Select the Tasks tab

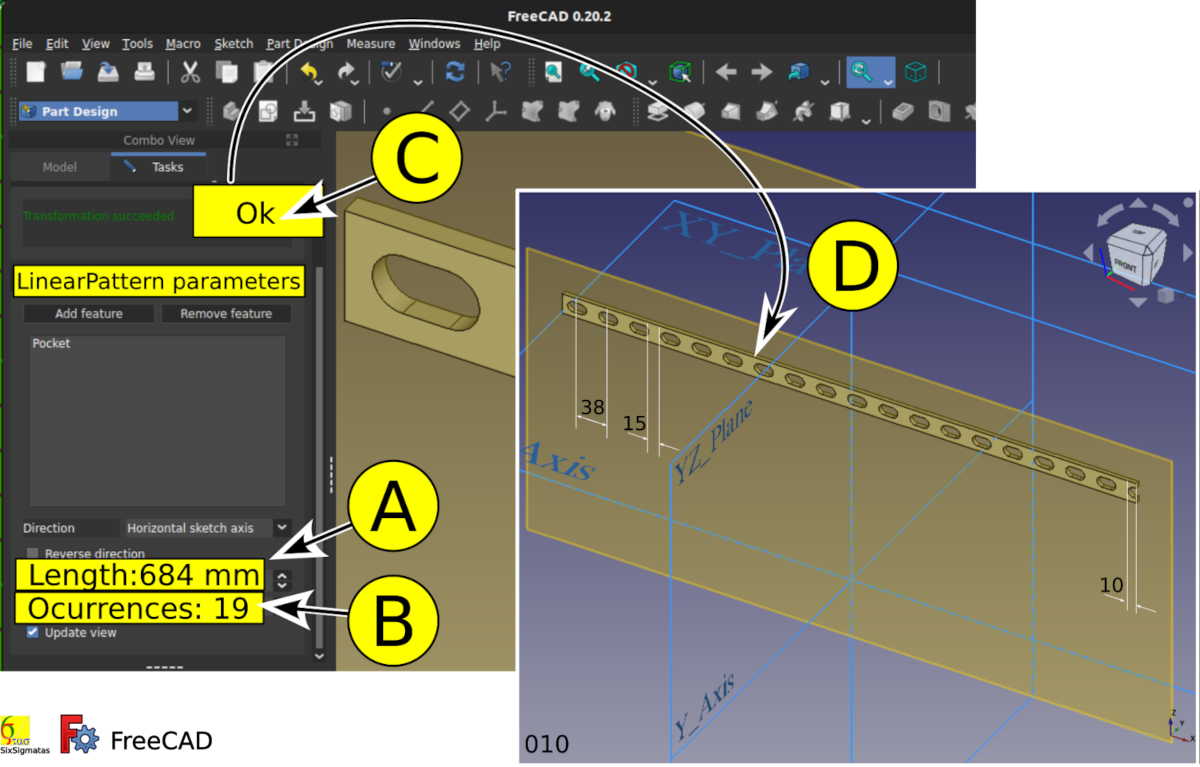click(159, 167)
